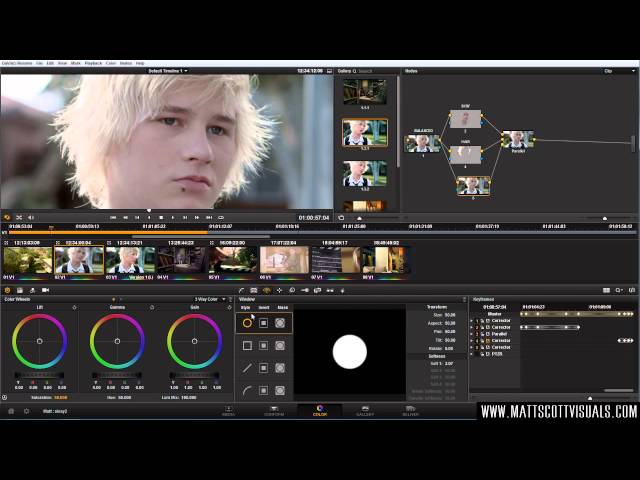This screenshot has height=480, width=640.
Task: Adjust the Lift master wheel slider
Action: (x=39, y=375)
